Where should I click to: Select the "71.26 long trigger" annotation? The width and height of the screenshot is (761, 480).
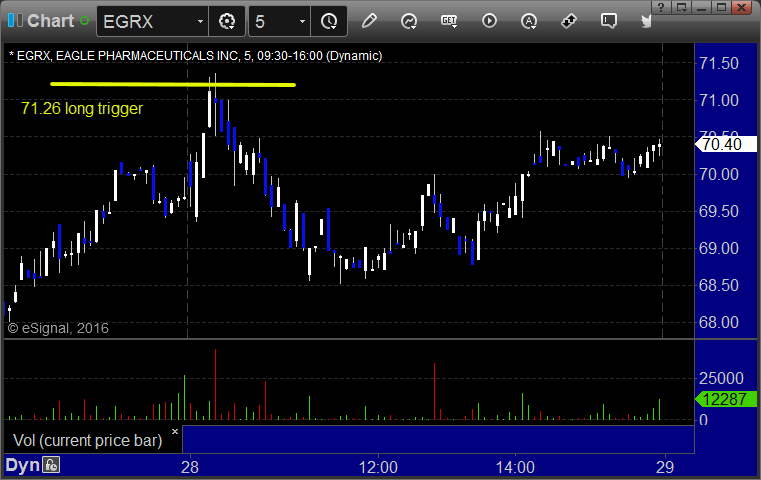click(x=82, y=108)
